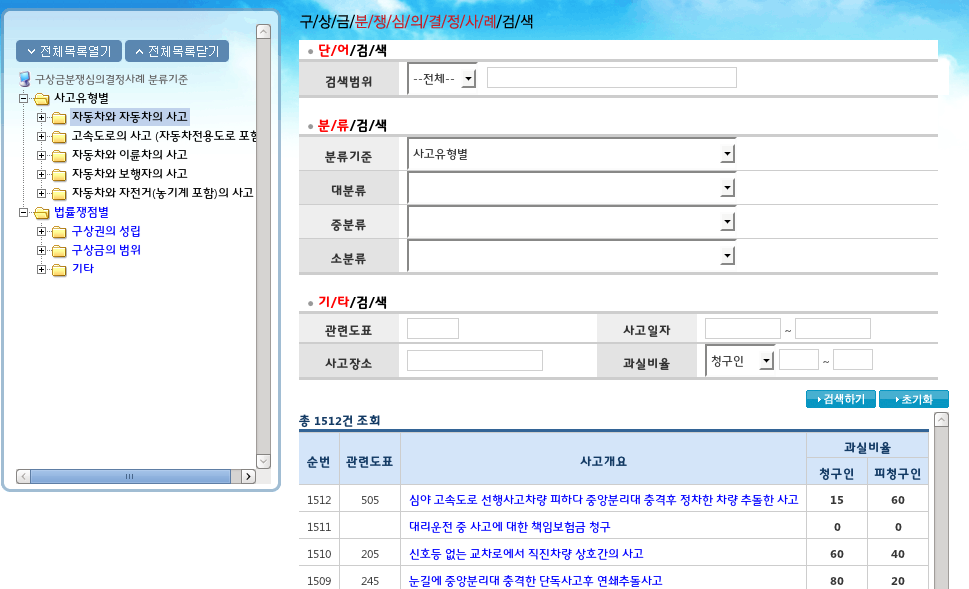Image resolution: width=969 pixels, height=589 pixels.
Task: Expand 구상권의 성립 node
Action: (41, 231)
